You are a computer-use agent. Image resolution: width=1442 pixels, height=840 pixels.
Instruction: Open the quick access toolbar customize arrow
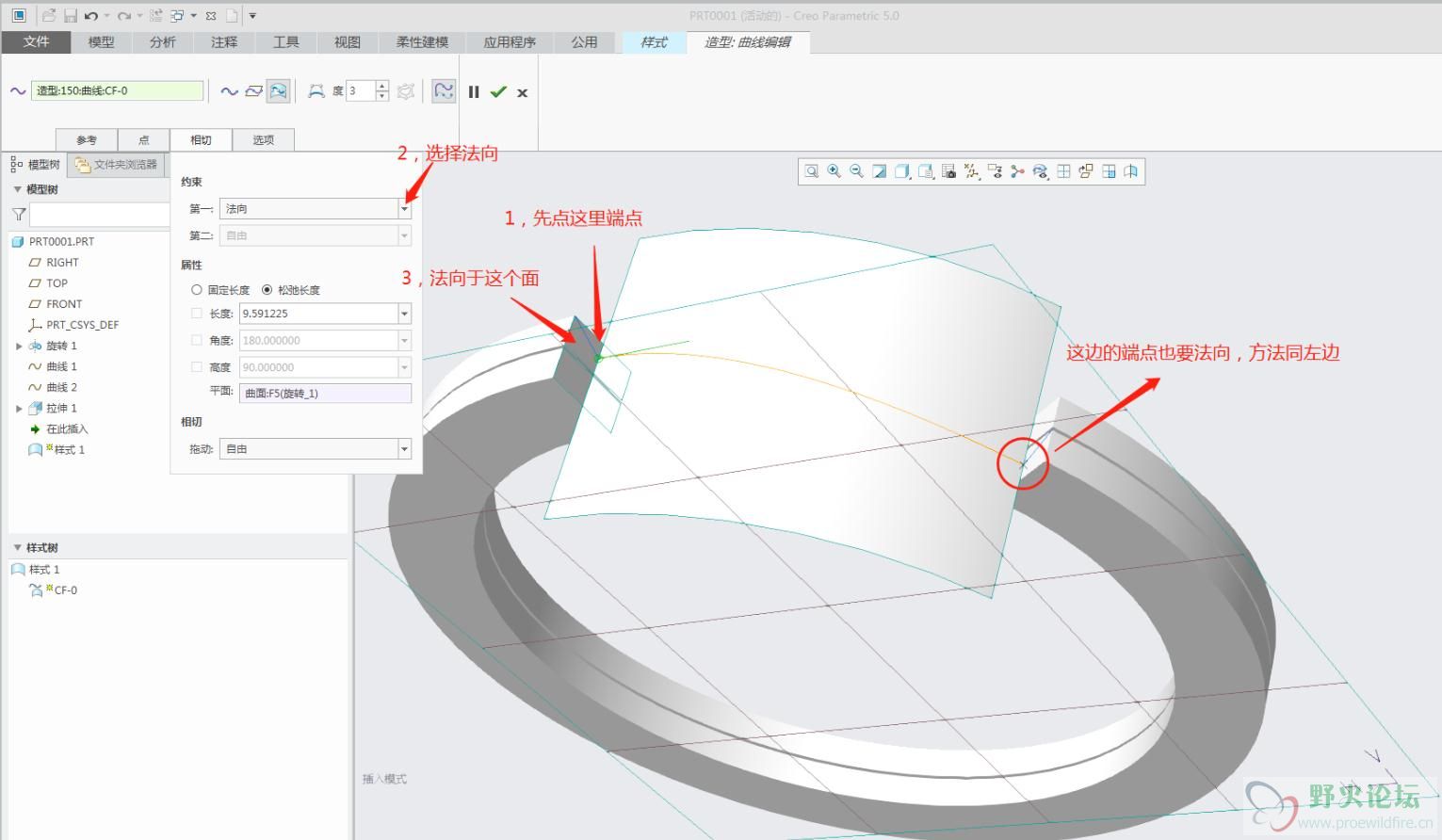(x=252, y=16)
